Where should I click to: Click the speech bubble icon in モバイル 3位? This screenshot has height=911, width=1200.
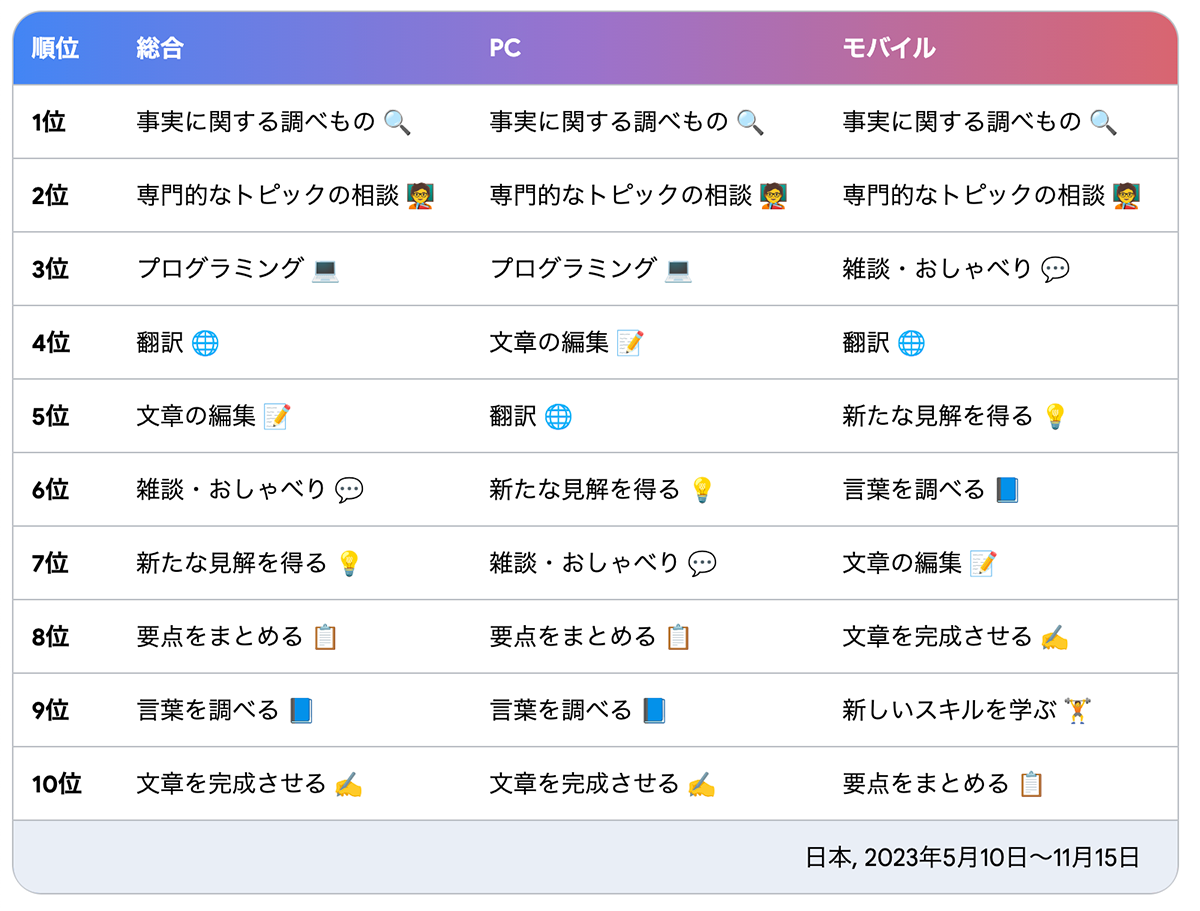point(1055,270)
